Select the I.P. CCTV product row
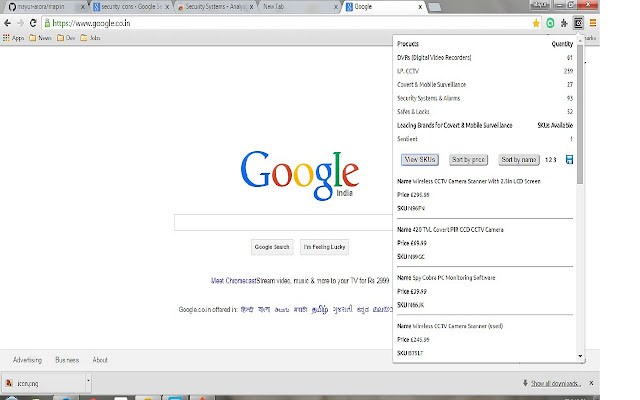 click(485, 71)
